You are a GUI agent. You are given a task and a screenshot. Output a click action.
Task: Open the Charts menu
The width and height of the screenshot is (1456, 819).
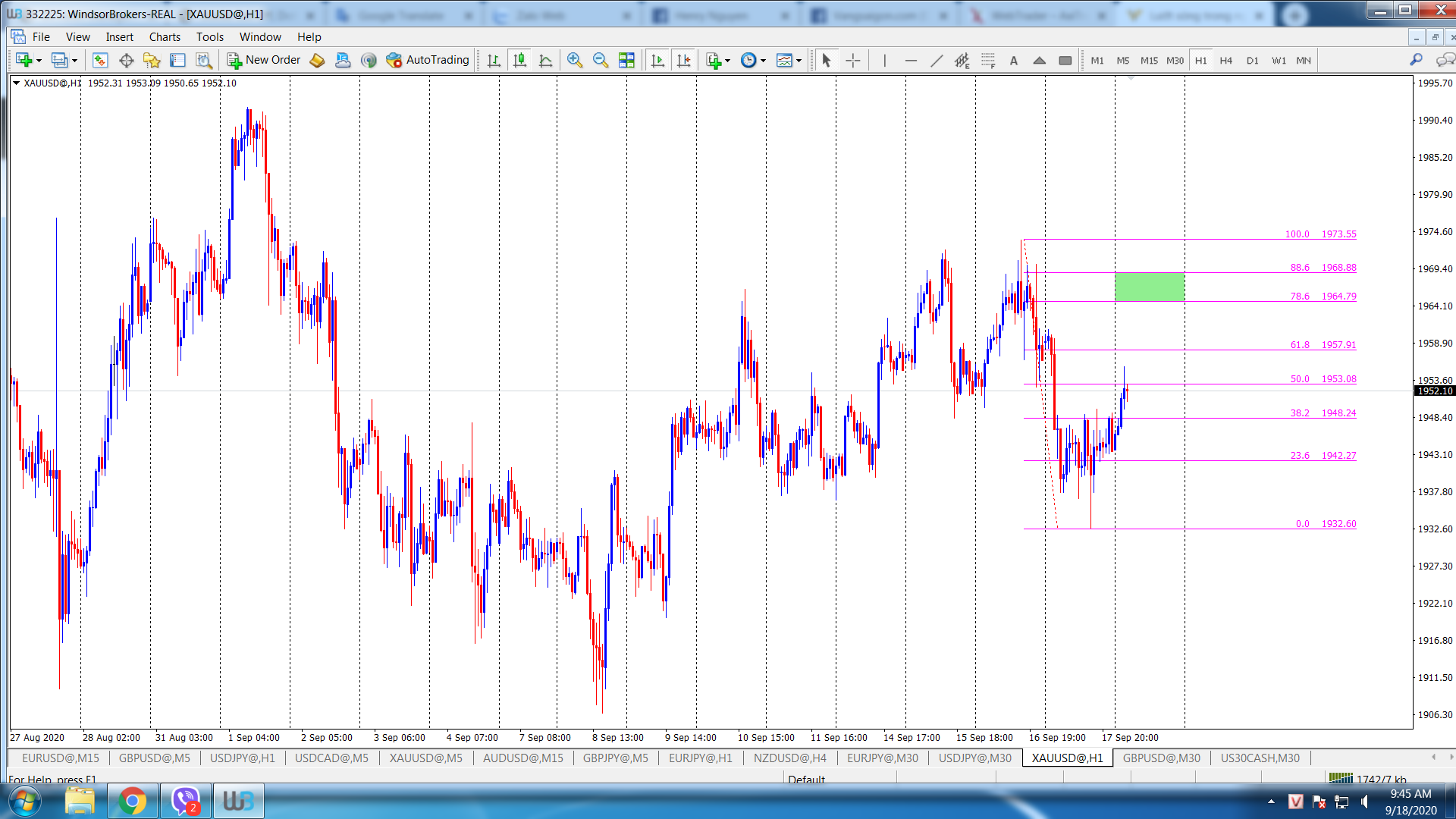point(165,36)
